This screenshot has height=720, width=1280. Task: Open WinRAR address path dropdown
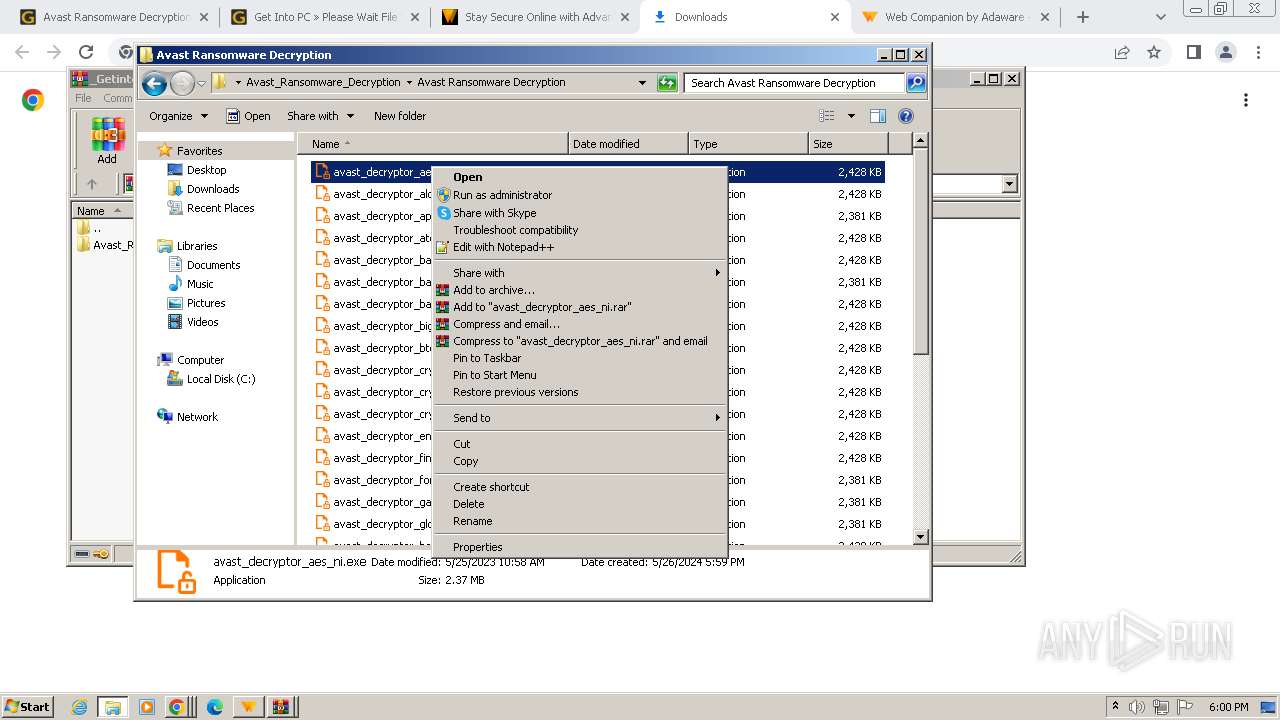(x=1009, y=184)
